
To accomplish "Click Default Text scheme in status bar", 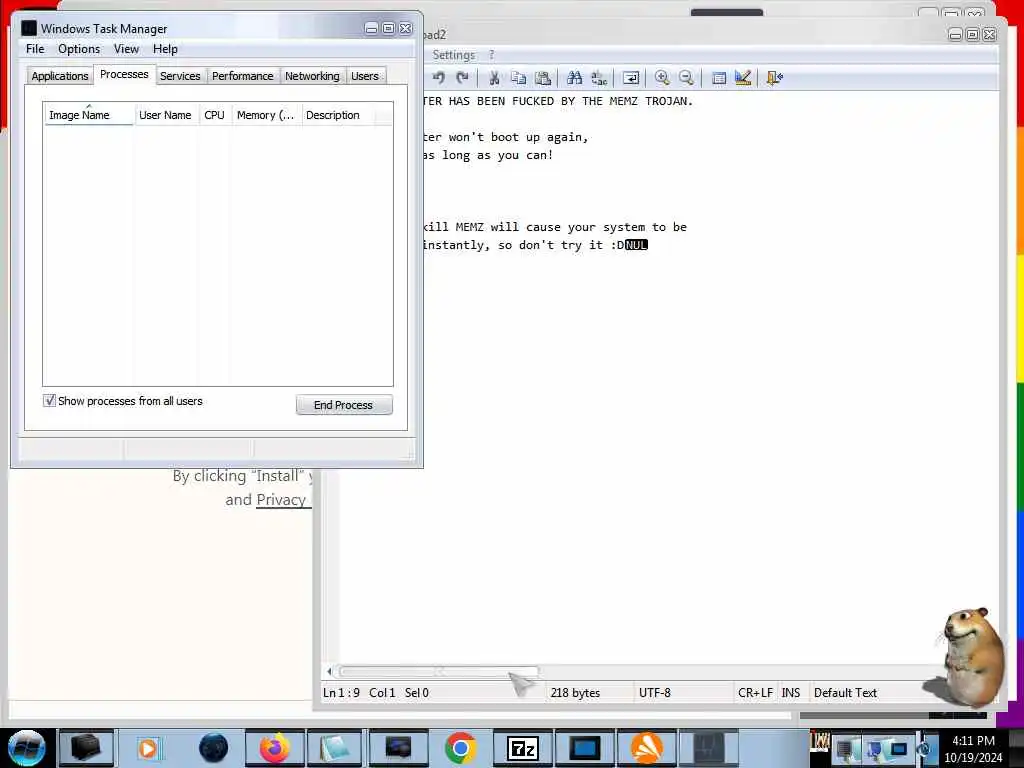I will (x=845, y=693).
